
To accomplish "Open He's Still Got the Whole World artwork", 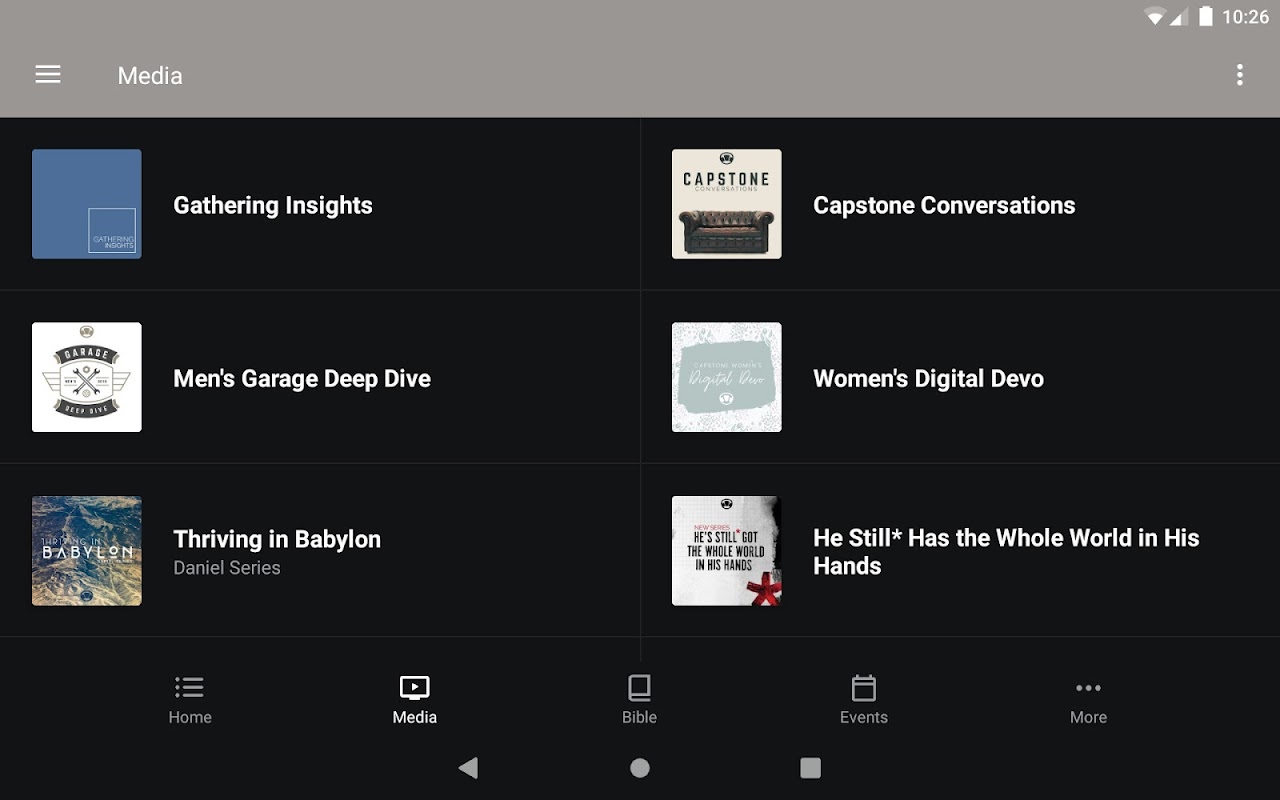I will 727,551.
